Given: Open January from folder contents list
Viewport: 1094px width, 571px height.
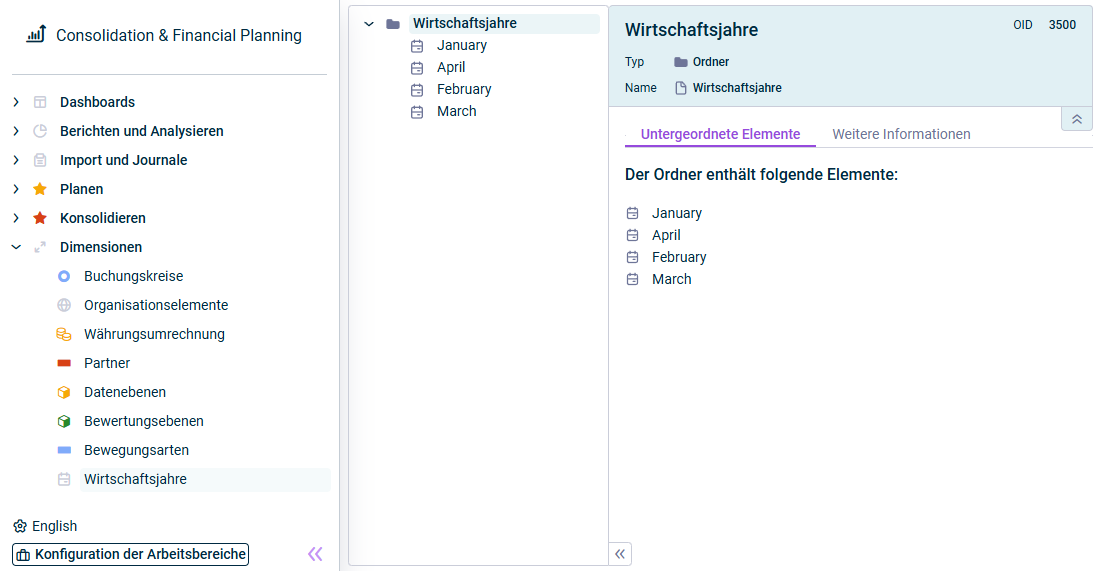Looking at the screenshot, I should (677, 213).
